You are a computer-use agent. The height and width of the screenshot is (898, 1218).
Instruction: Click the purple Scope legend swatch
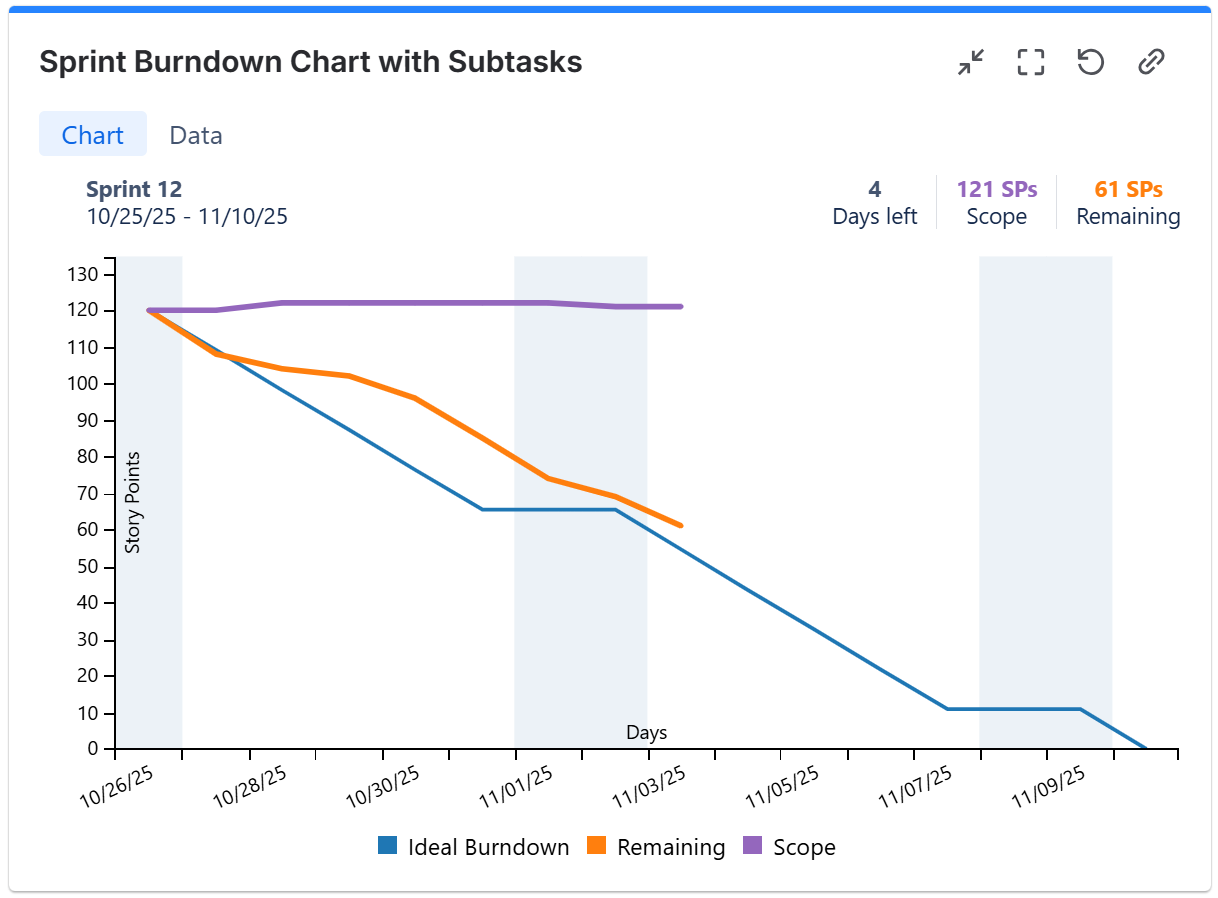tap(753, 847)
